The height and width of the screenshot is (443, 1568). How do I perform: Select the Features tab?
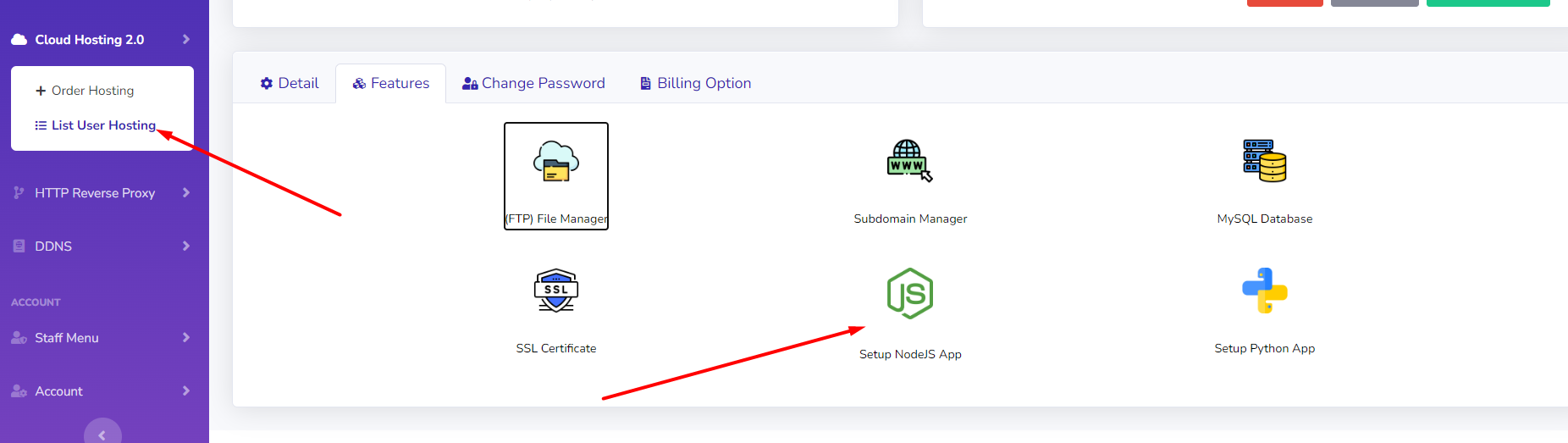(x=391, y=83)
